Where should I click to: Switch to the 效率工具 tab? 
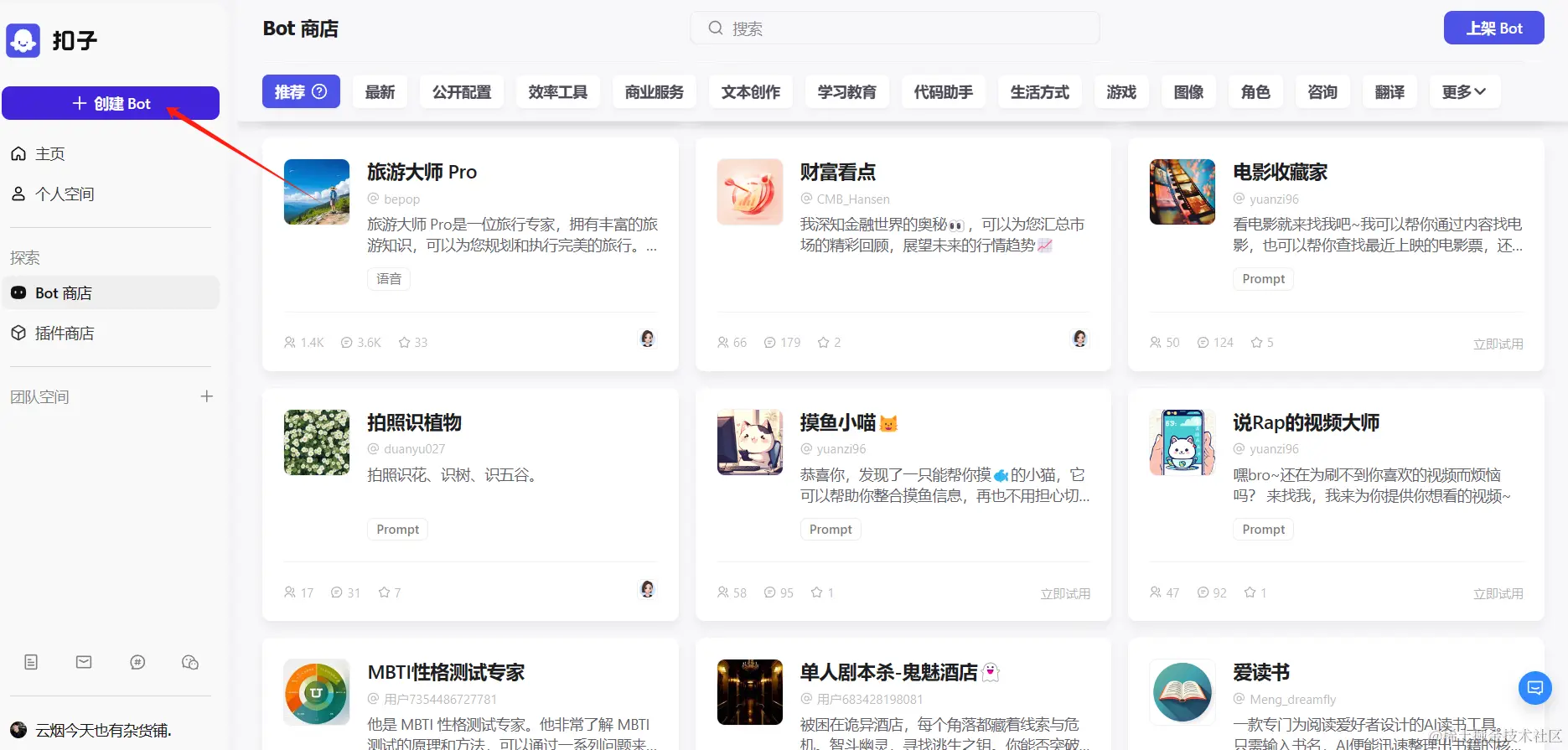tap(558, 92)
